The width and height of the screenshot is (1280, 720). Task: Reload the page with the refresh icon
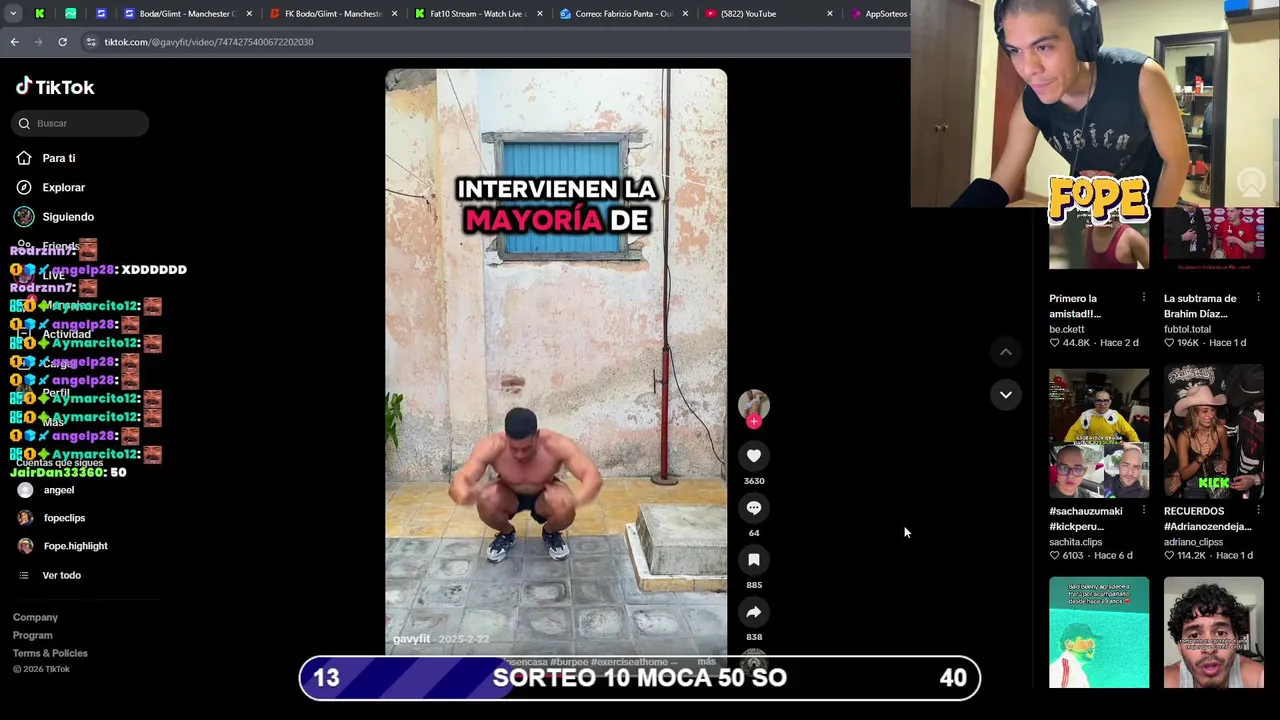point(62,42)
